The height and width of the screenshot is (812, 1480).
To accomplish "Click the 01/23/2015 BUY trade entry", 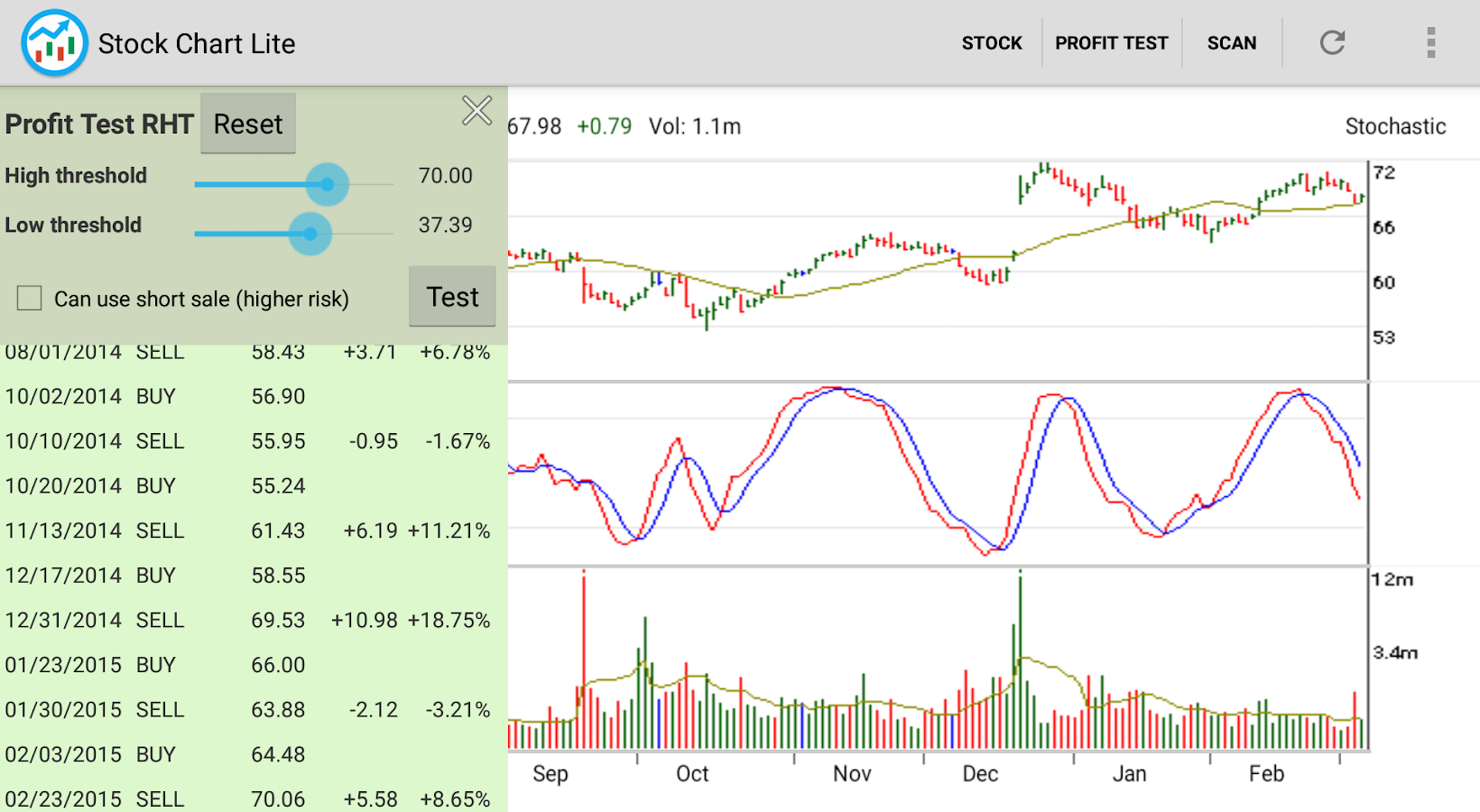I will click(x=247, y=666).
